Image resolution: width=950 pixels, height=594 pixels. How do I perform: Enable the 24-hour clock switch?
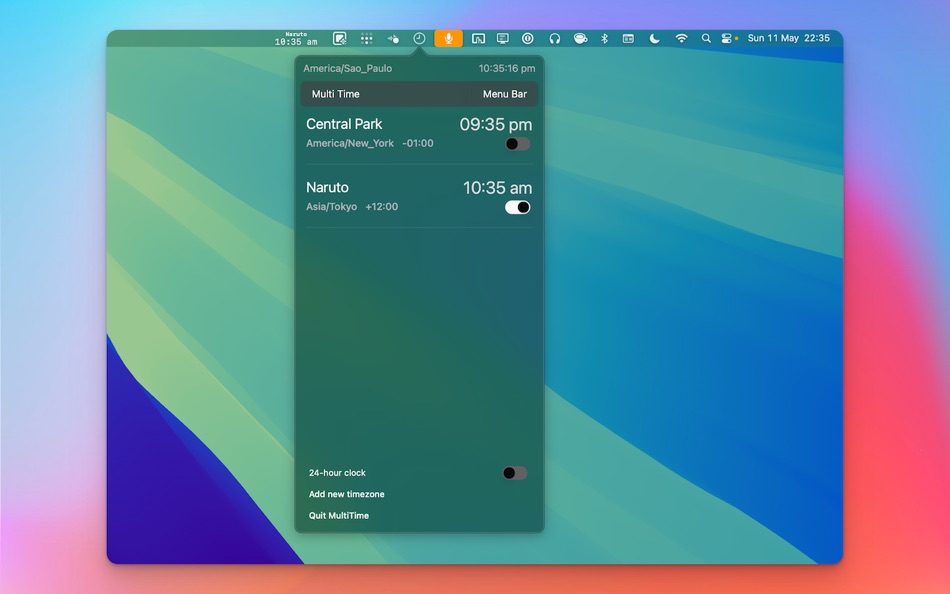point(515,473)
